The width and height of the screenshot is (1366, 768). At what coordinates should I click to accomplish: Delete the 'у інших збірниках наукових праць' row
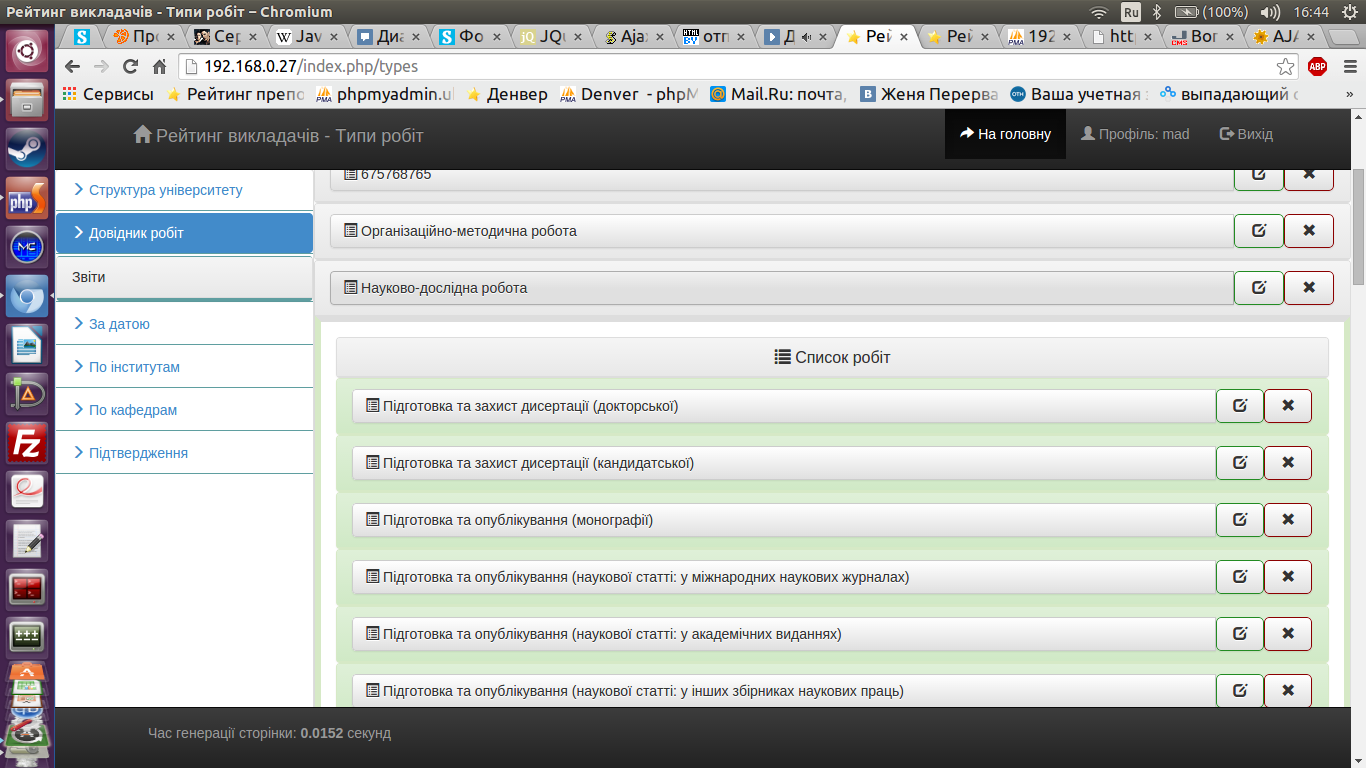(x=1288, y=691)
